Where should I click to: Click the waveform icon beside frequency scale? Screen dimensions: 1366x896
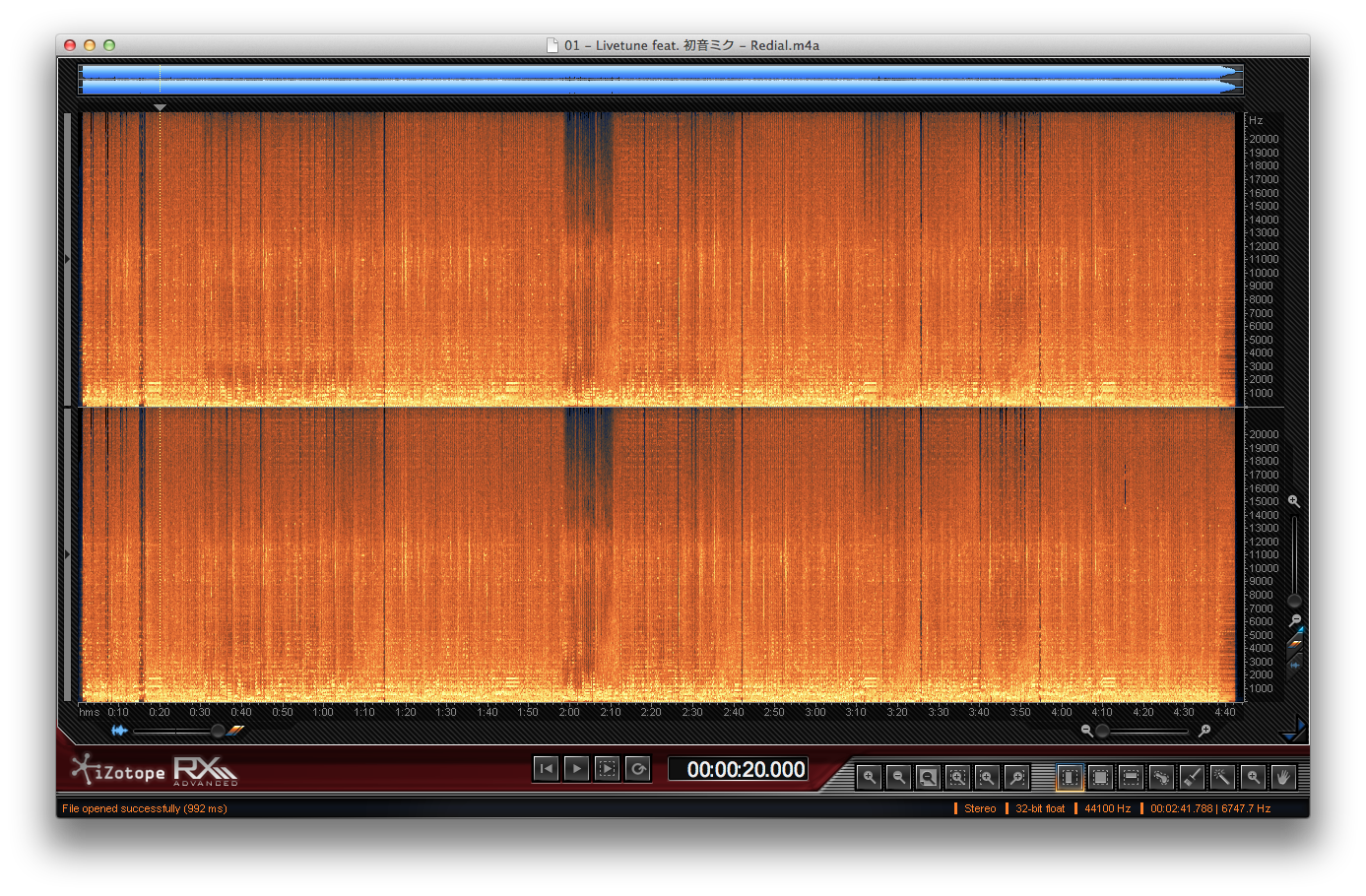[1295, 666]
